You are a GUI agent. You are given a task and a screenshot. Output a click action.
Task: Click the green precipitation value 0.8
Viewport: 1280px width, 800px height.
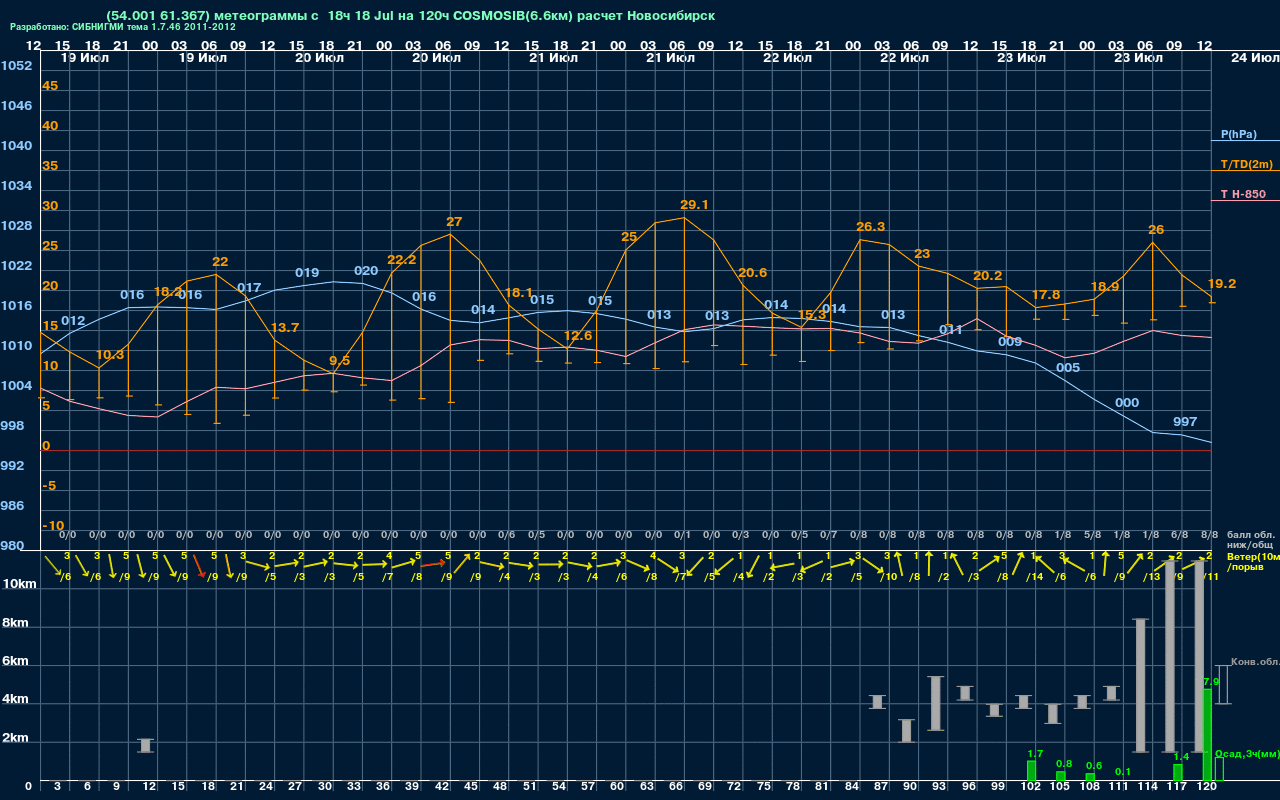click(x=1064, y=764)
